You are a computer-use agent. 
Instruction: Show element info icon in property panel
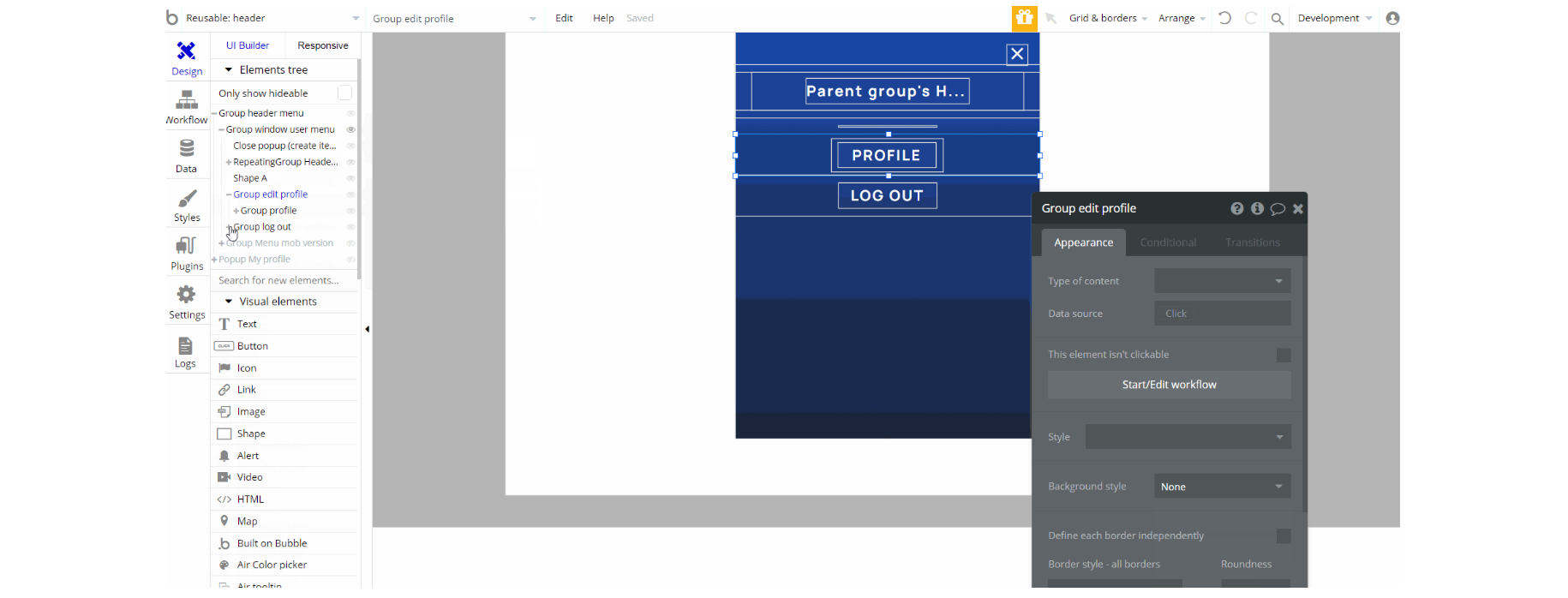[x=1257, y=208]
